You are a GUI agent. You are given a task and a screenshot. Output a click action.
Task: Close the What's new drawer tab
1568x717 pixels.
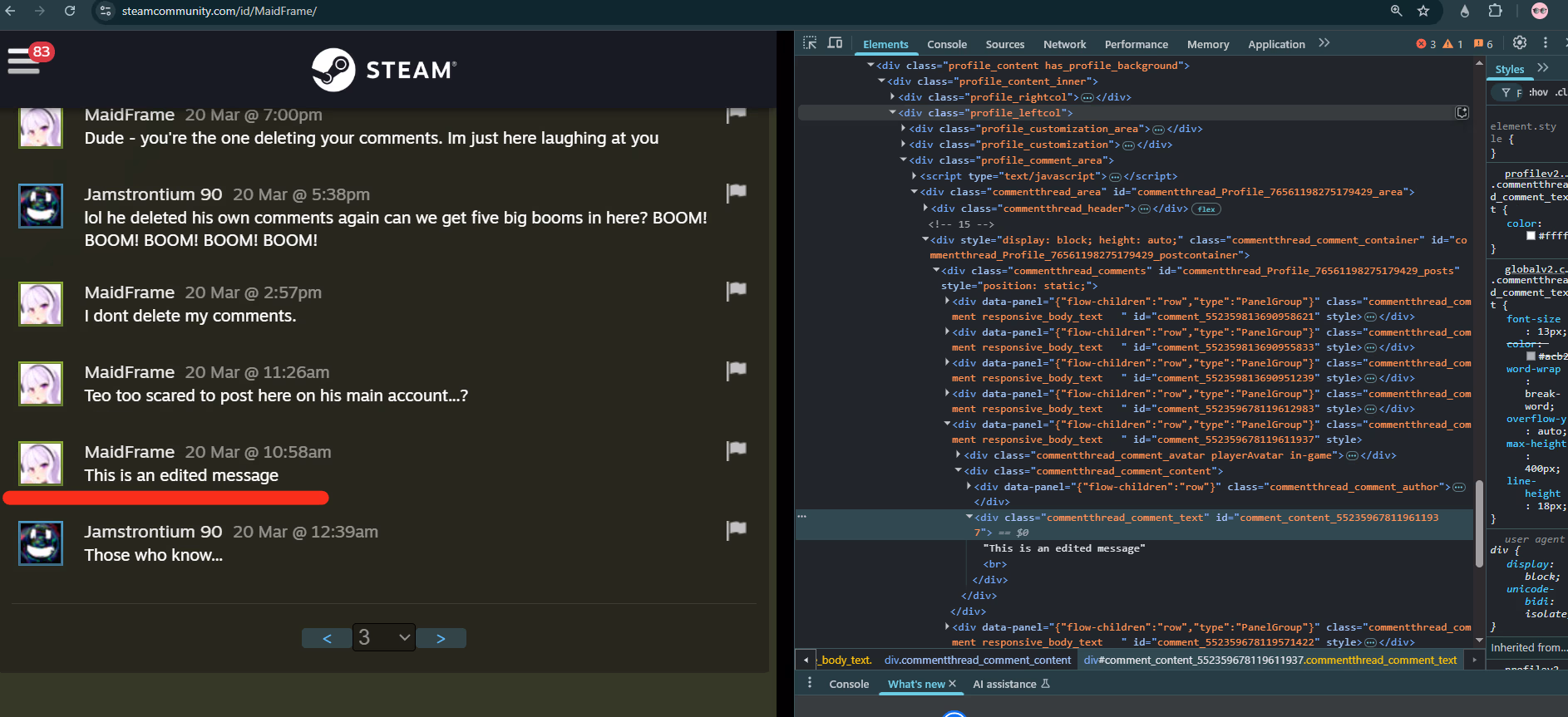pos(953,684)
